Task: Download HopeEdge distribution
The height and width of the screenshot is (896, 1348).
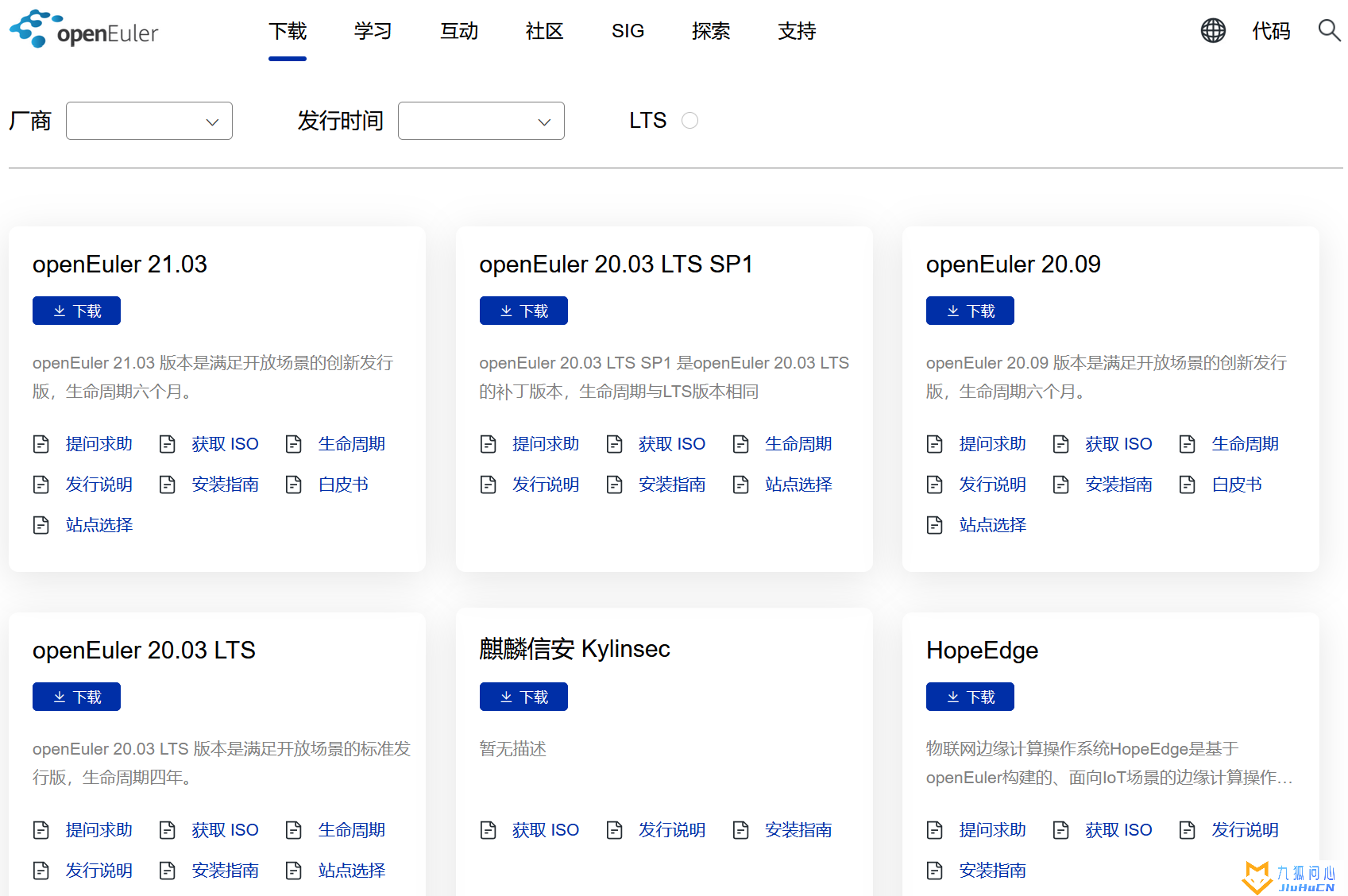Action: 970,697
